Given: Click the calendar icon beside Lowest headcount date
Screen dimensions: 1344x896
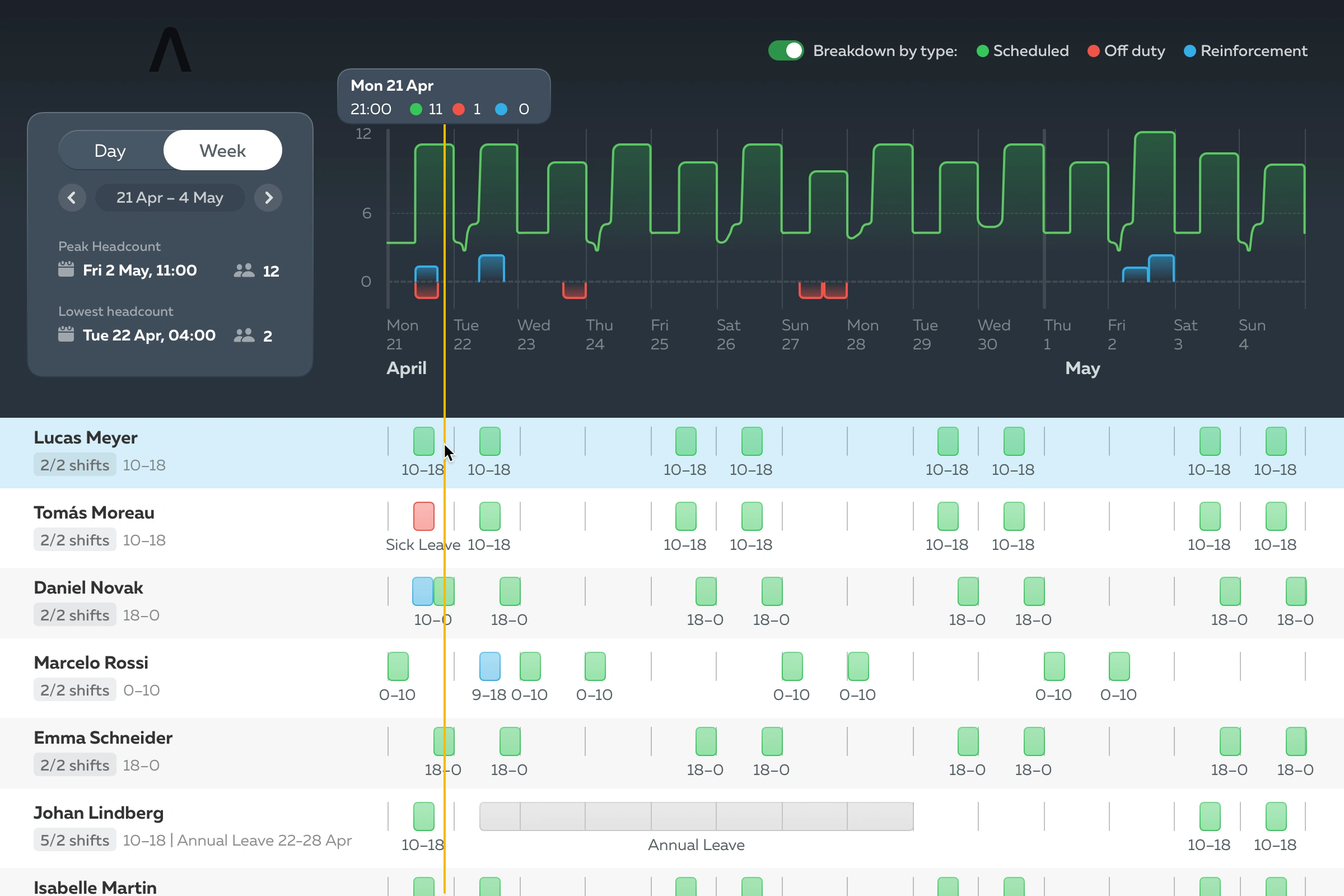Looking at the screenshot, I should point(66,334).
